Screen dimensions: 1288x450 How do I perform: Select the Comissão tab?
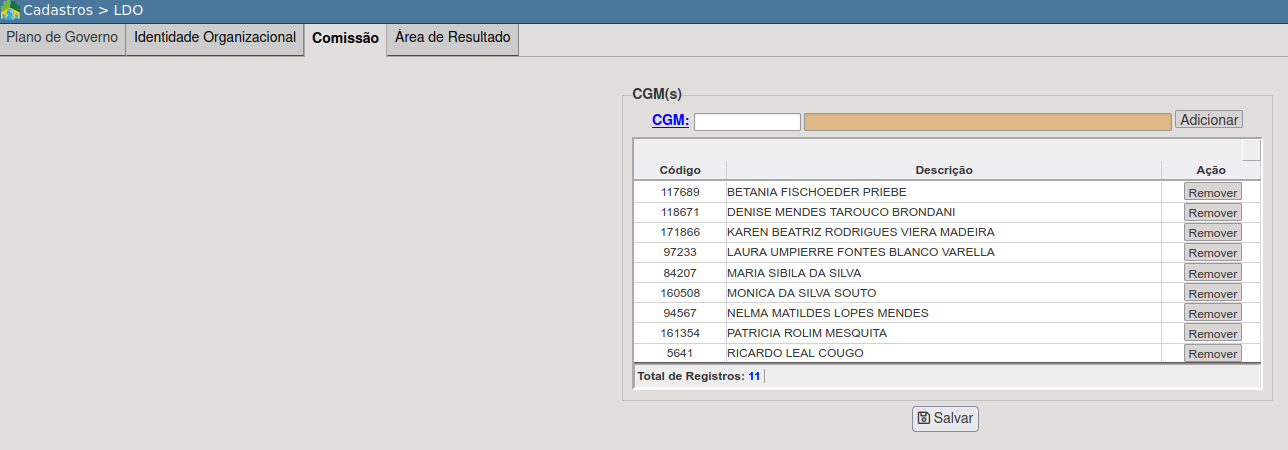[x=345, y=39]
